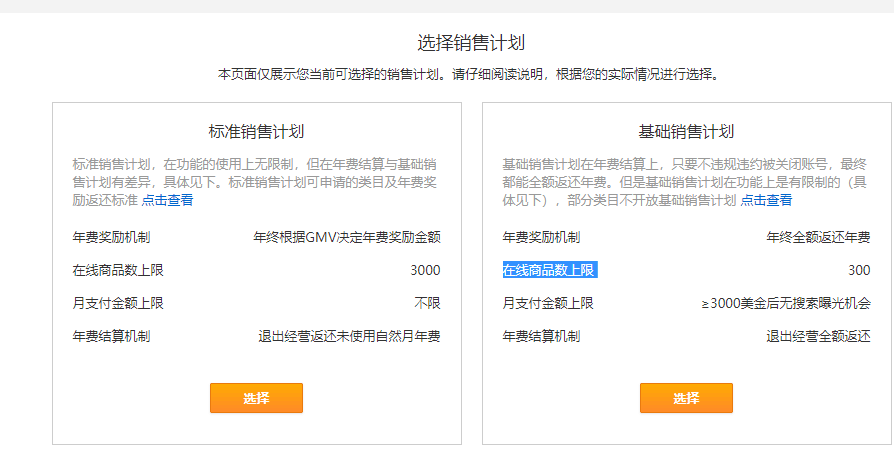Click the 300 product limit value

click(859, 270)
